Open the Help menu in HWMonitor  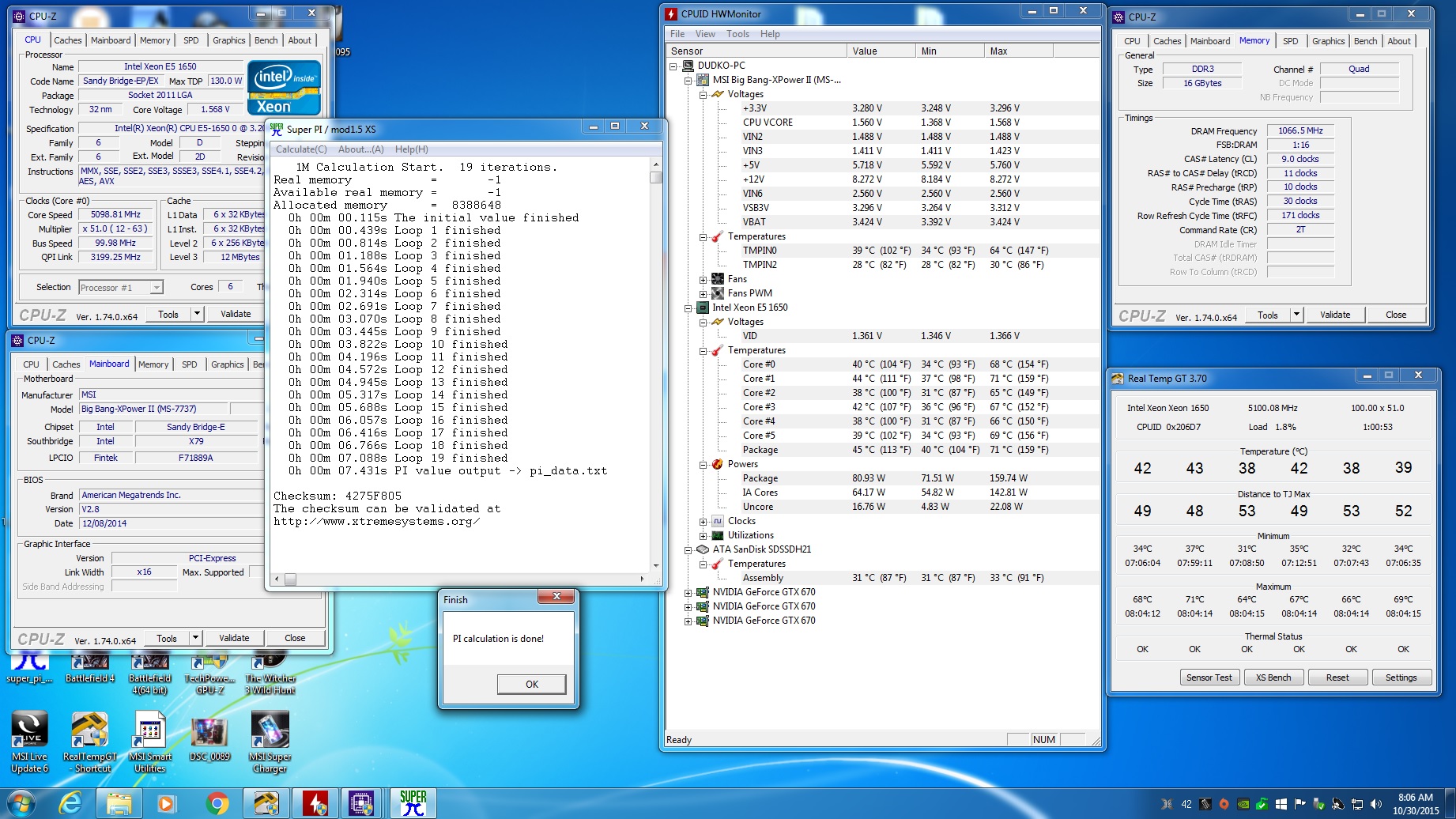click(x=770, y=34)
